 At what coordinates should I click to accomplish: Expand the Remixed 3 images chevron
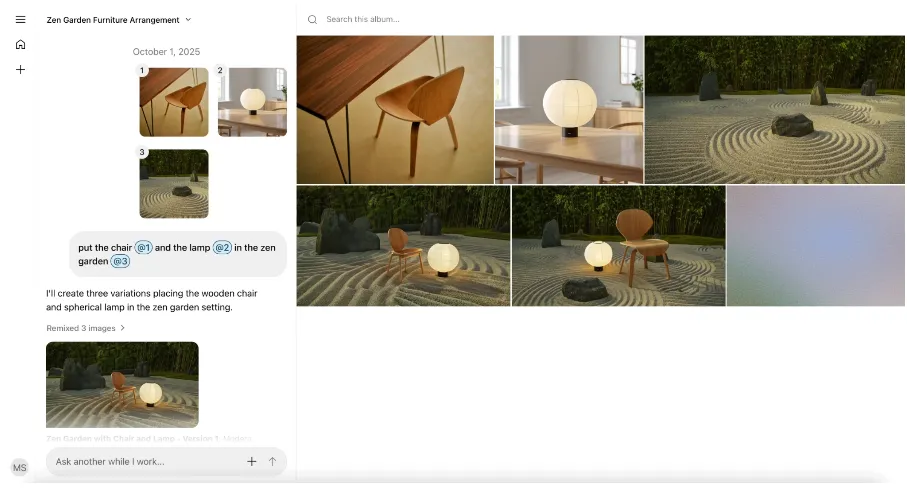(123, 328)
